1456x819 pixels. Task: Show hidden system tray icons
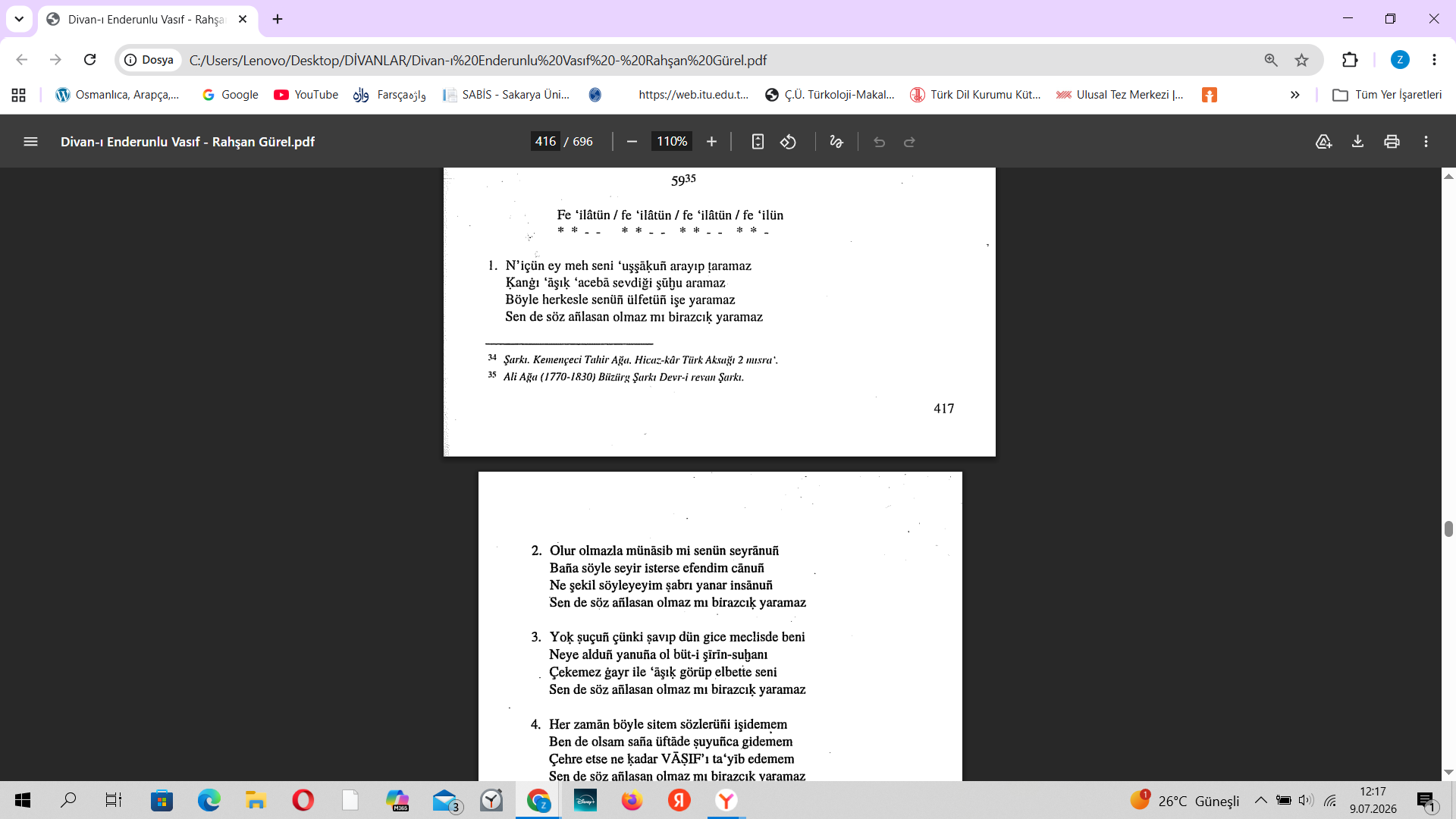1260,800
